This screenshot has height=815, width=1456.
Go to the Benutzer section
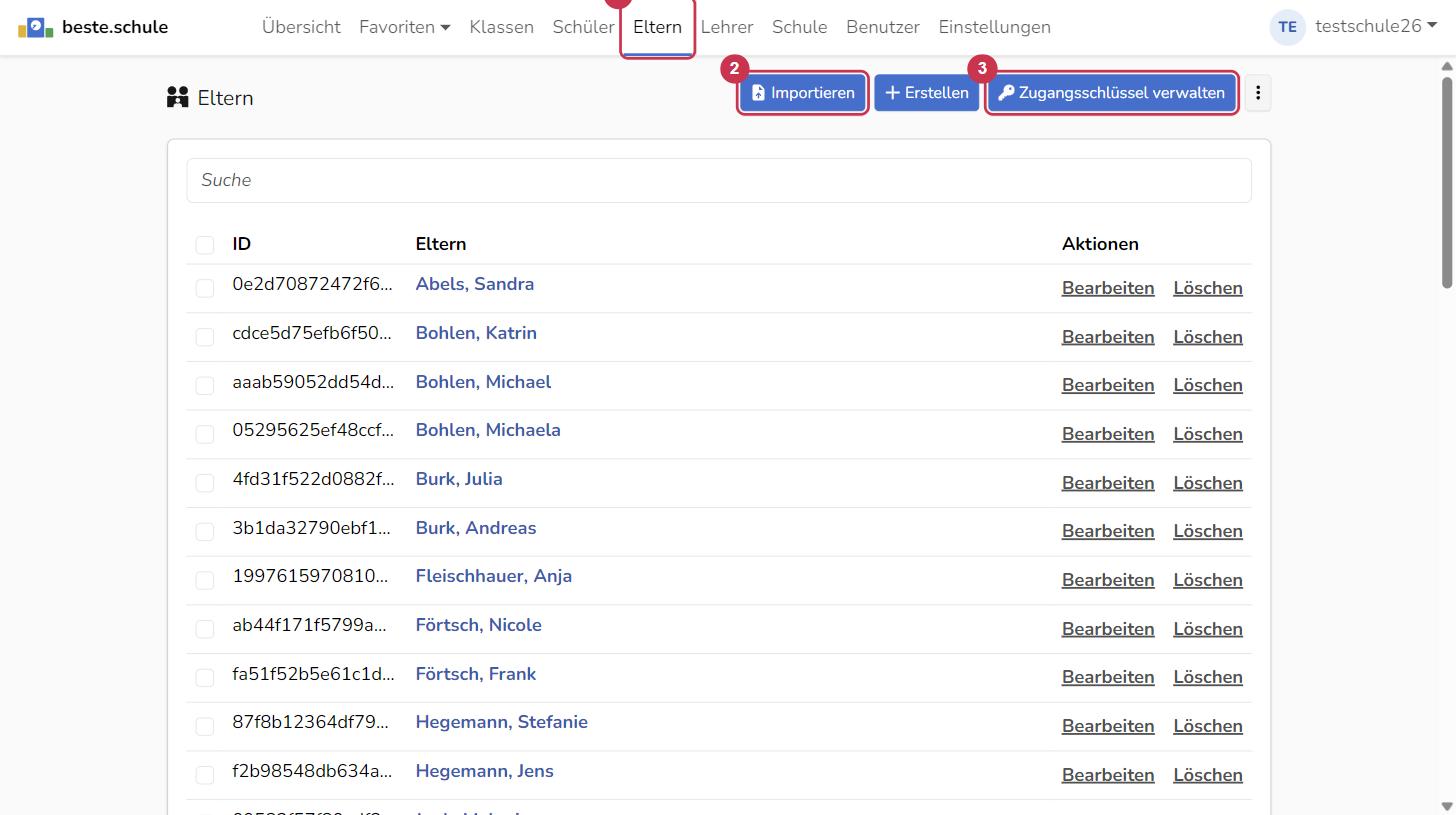883,27
